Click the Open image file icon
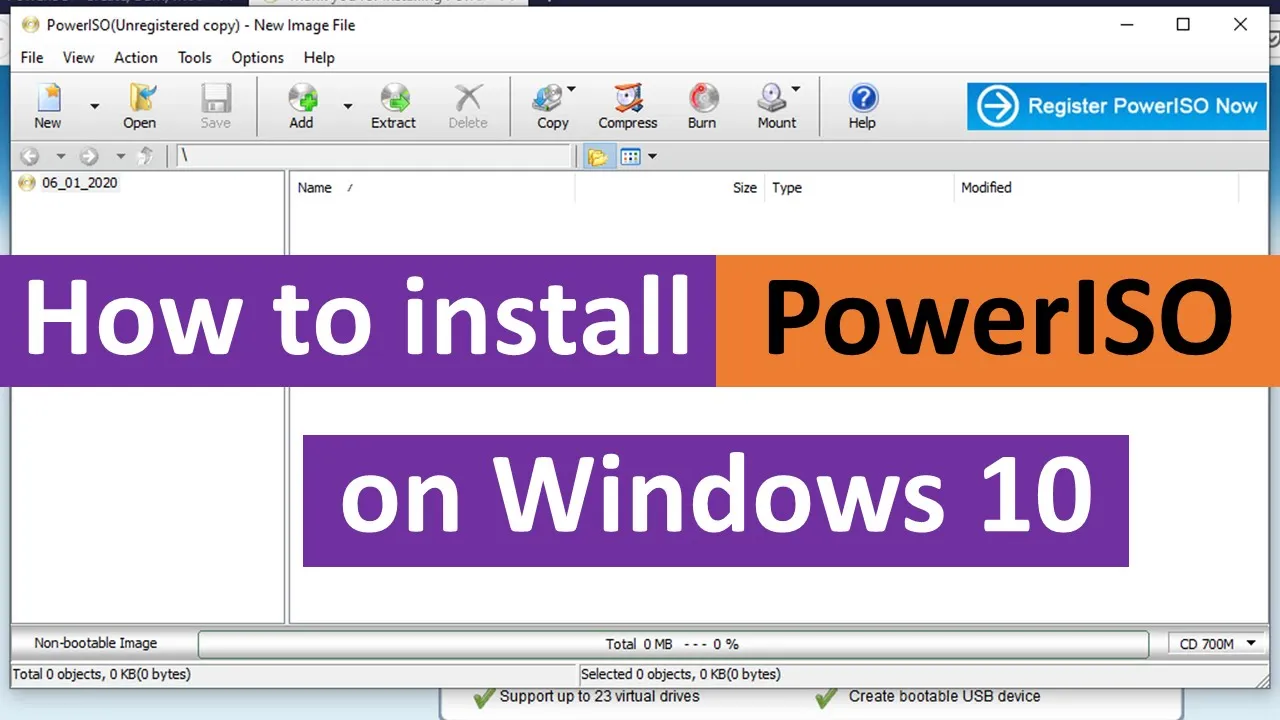1280x720 pixels. pyautogui.click(x=139, y=105)
